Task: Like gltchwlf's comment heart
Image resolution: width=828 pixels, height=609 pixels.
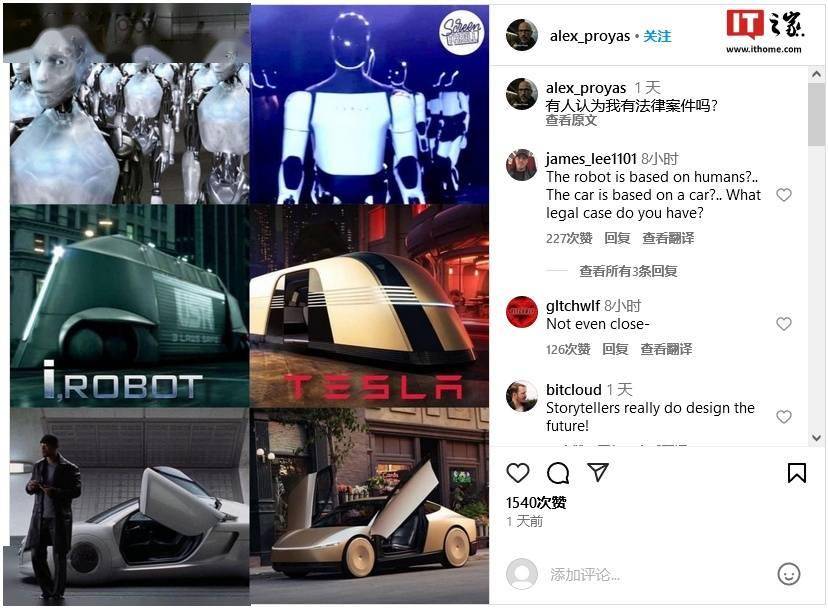Action: pyautogui.click(x=784, y=324)
